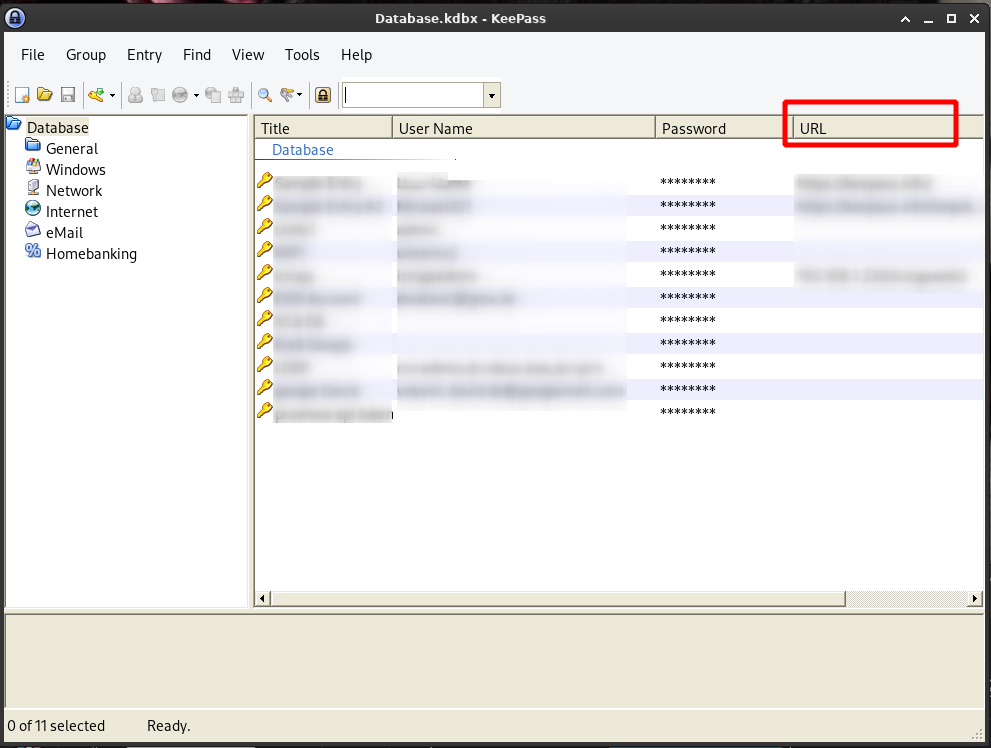Open a database using the folder icon
Image resolution: width=991 pixels, height=748 pixels.
click(x=45, y=95)
